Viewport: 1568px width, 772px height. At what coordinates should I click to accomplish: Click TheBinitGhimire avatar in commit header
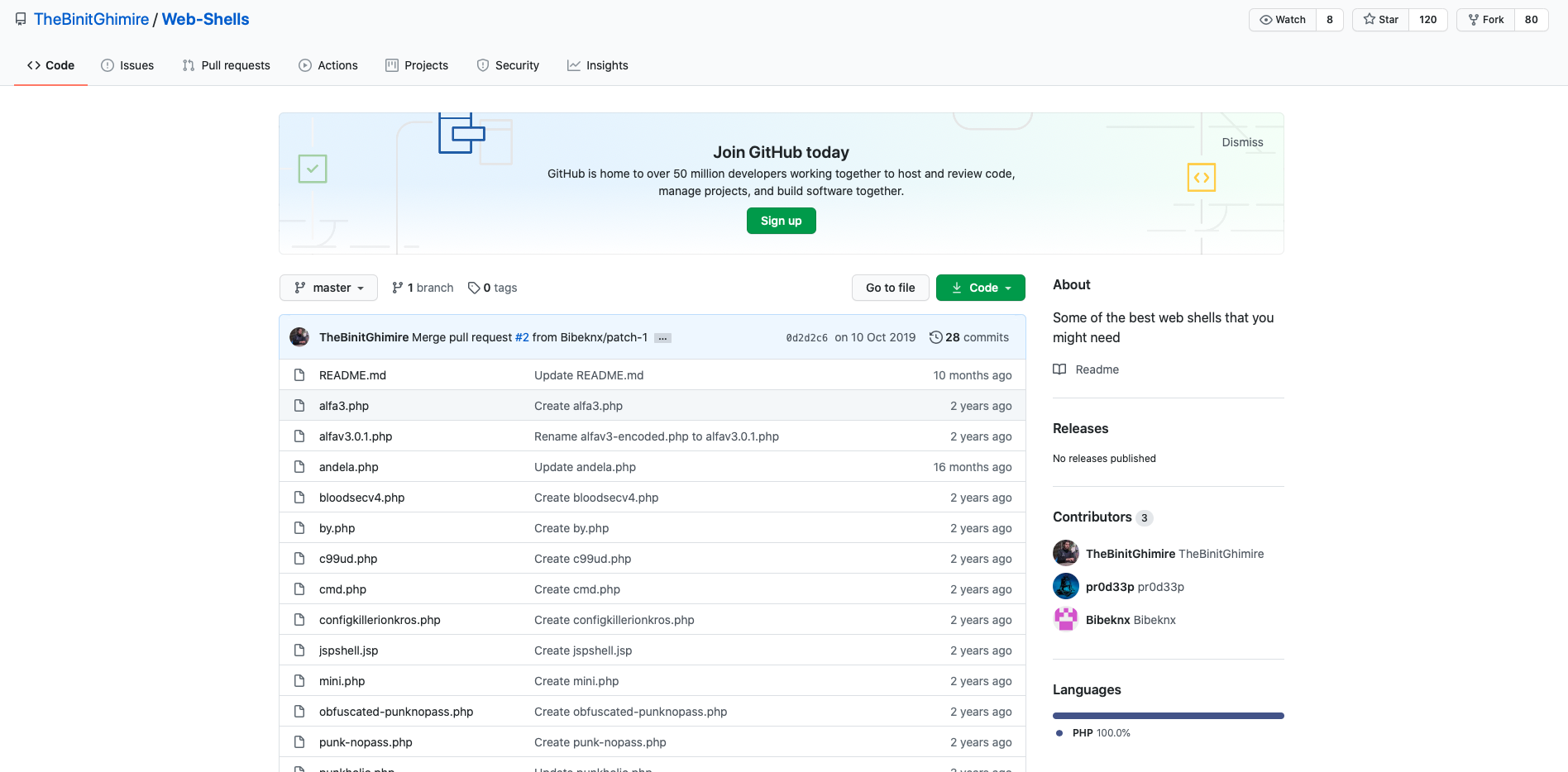(299, 336)
